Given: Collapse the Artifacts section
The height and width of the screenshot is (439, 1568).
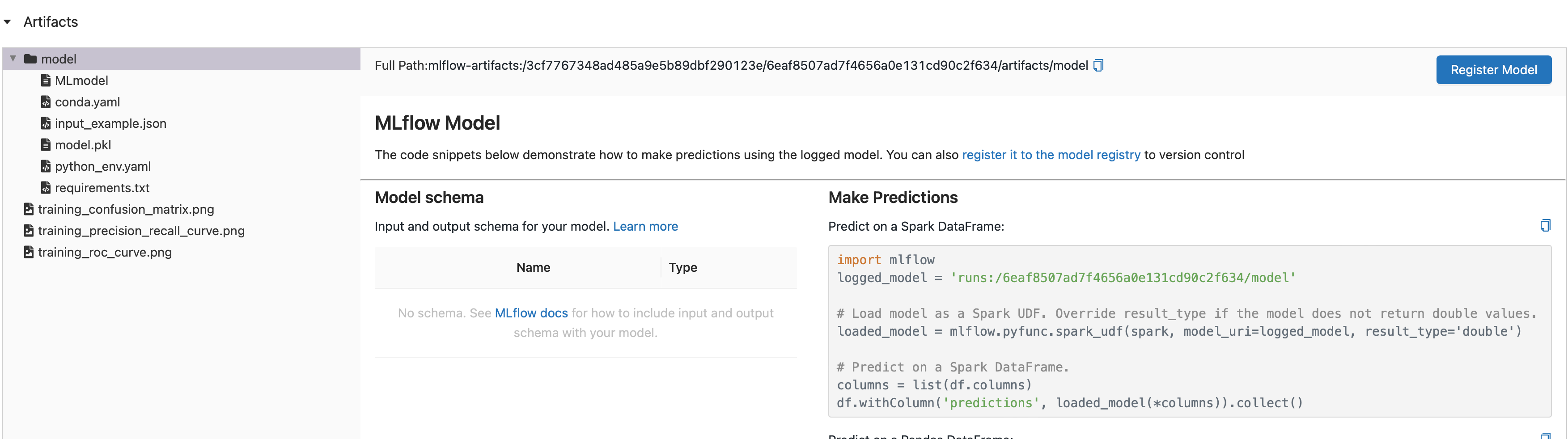Looking at the screenshot, I should click(x=7, y=22).
